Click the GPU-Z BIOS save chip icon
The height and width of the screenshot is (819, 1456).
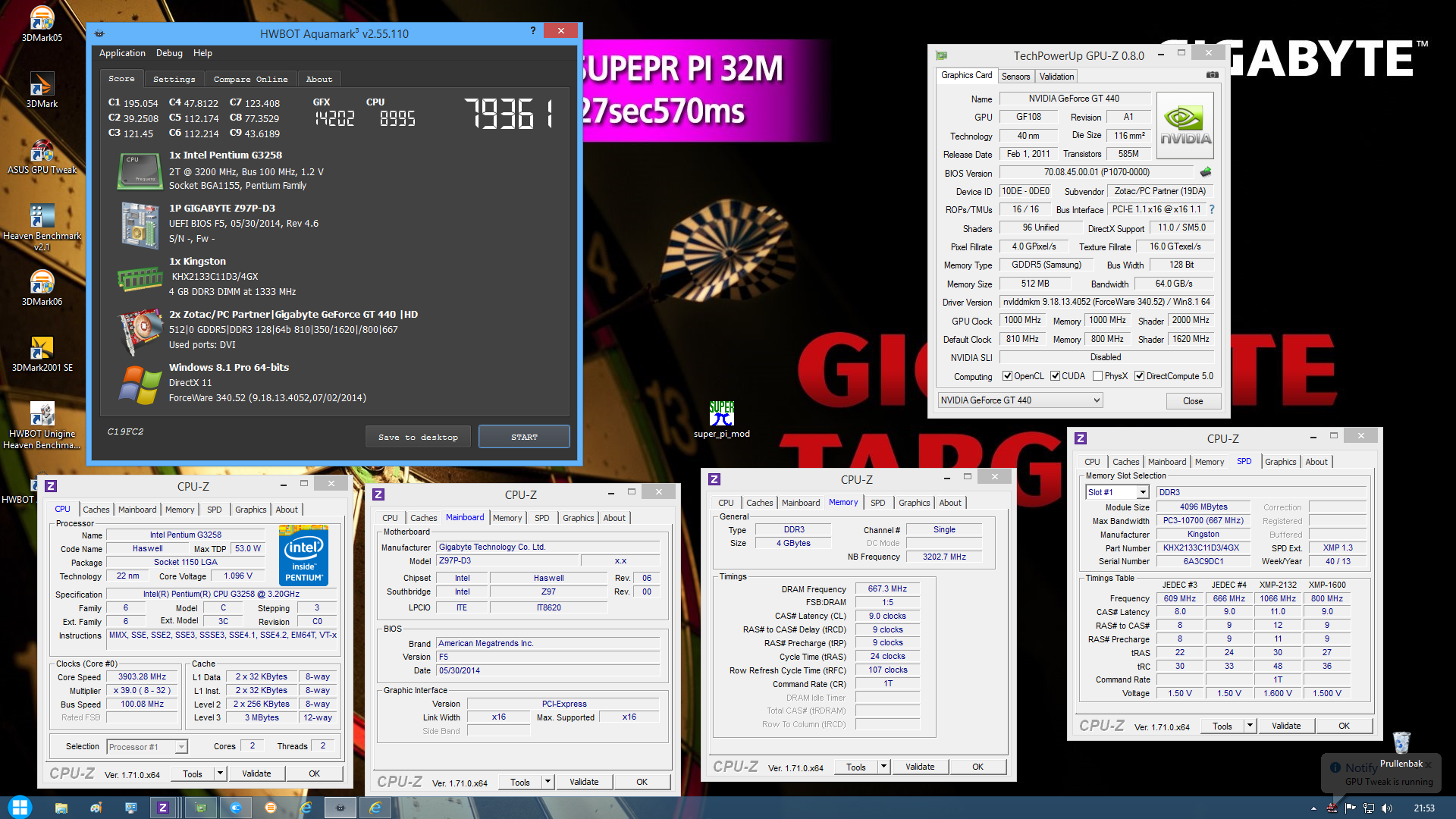pyautogui.click(x=1206, y=172)
